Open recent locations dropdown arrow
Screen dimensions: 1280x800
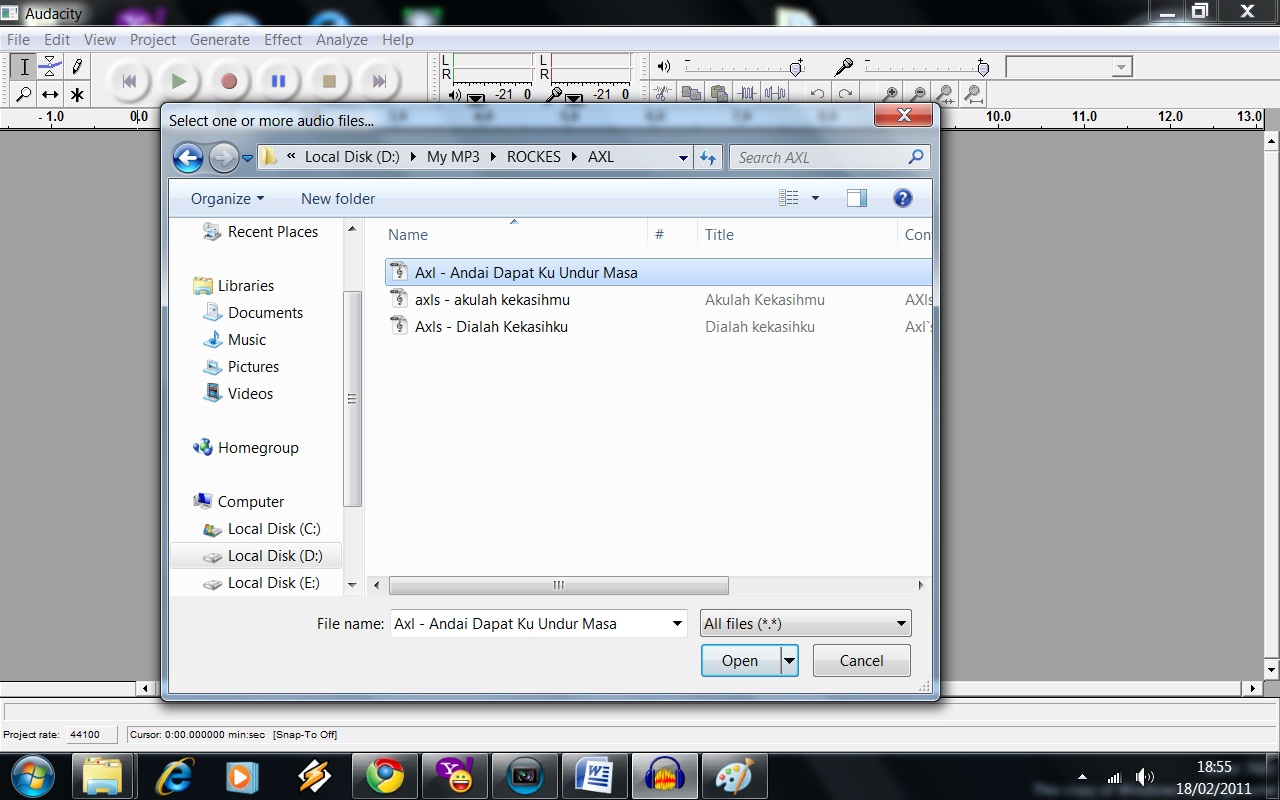(x=247, y=158)
